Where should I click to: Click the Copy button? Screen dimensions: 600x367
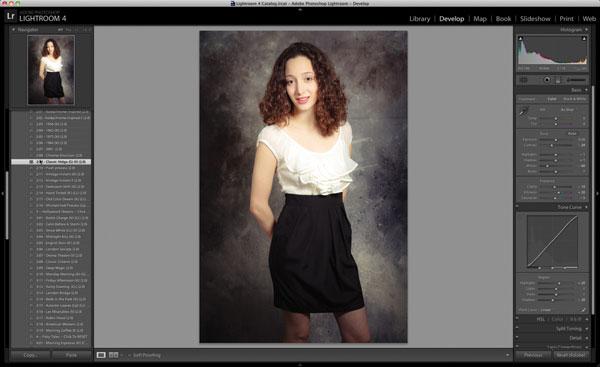(30, 355)
